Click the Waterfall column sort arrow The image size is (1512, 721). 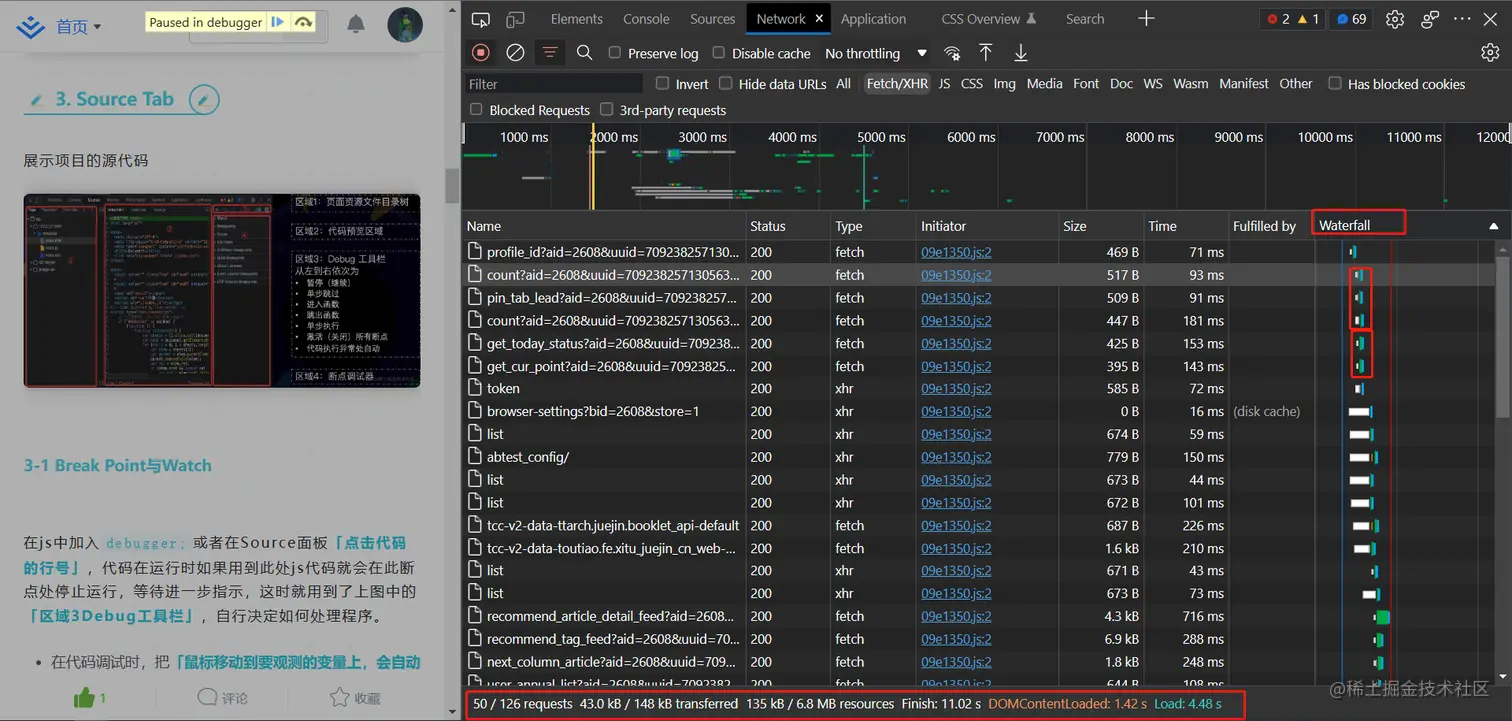point(1494,226)
